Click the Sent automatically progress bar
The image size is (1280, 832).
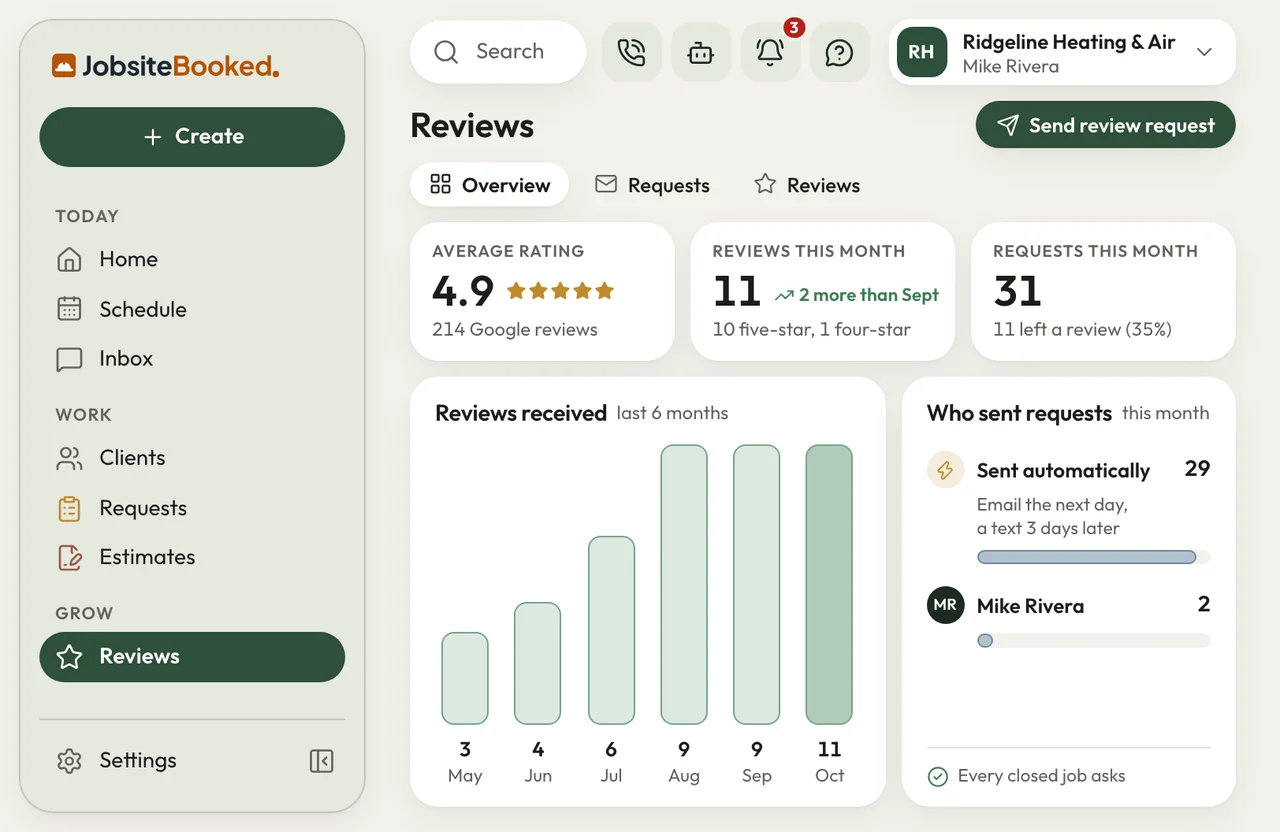1093,557
